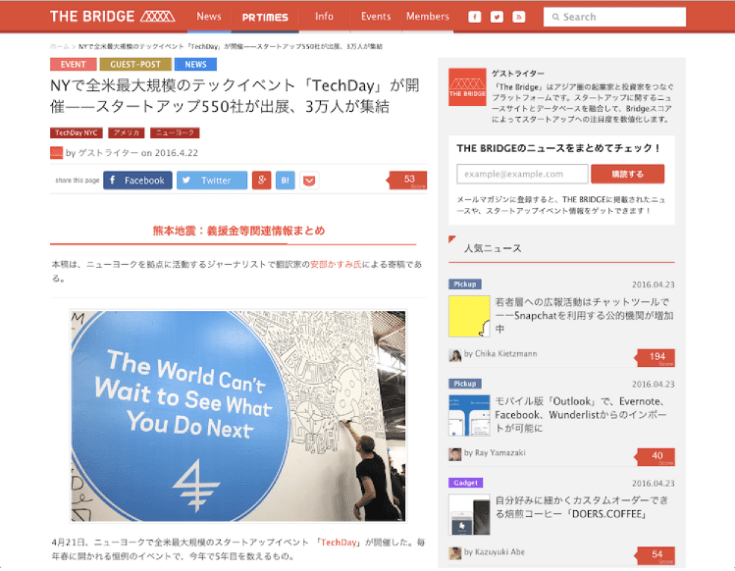Click the TechDay NYC tag
Viewport: 735px width, 571px height.
point(76,133)
